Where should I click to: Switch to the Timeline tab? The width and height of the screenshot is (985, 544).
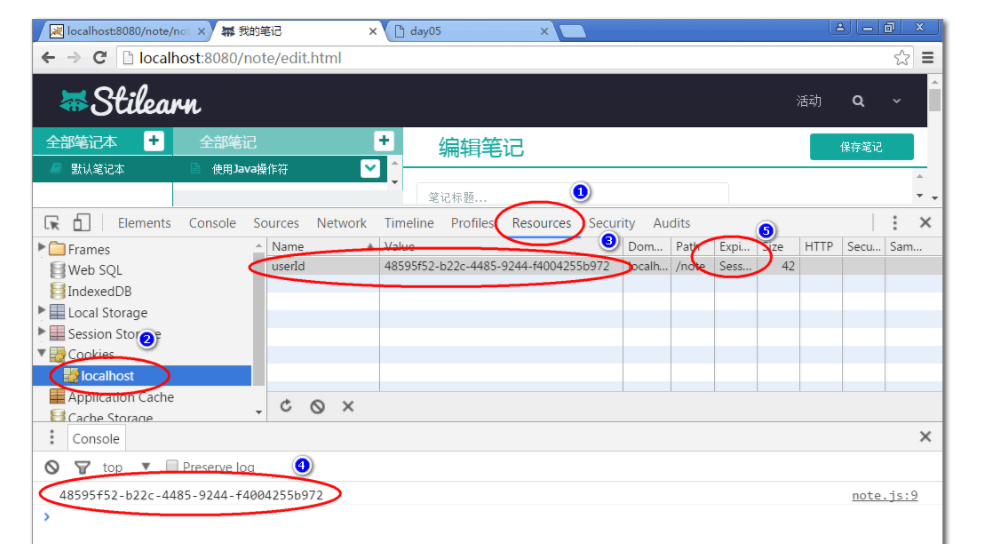(409, 223)
